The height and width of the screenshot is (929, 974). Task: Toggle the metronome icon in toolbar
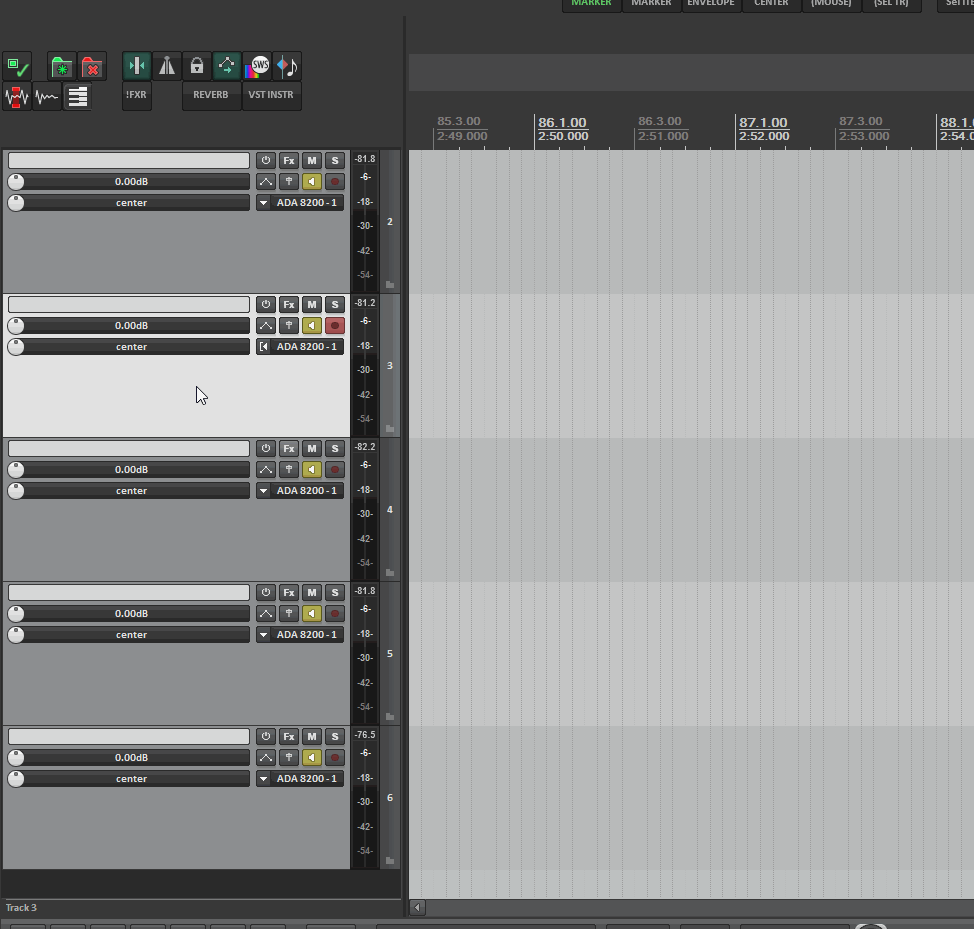pyautogui.click(x=166, y=66)
